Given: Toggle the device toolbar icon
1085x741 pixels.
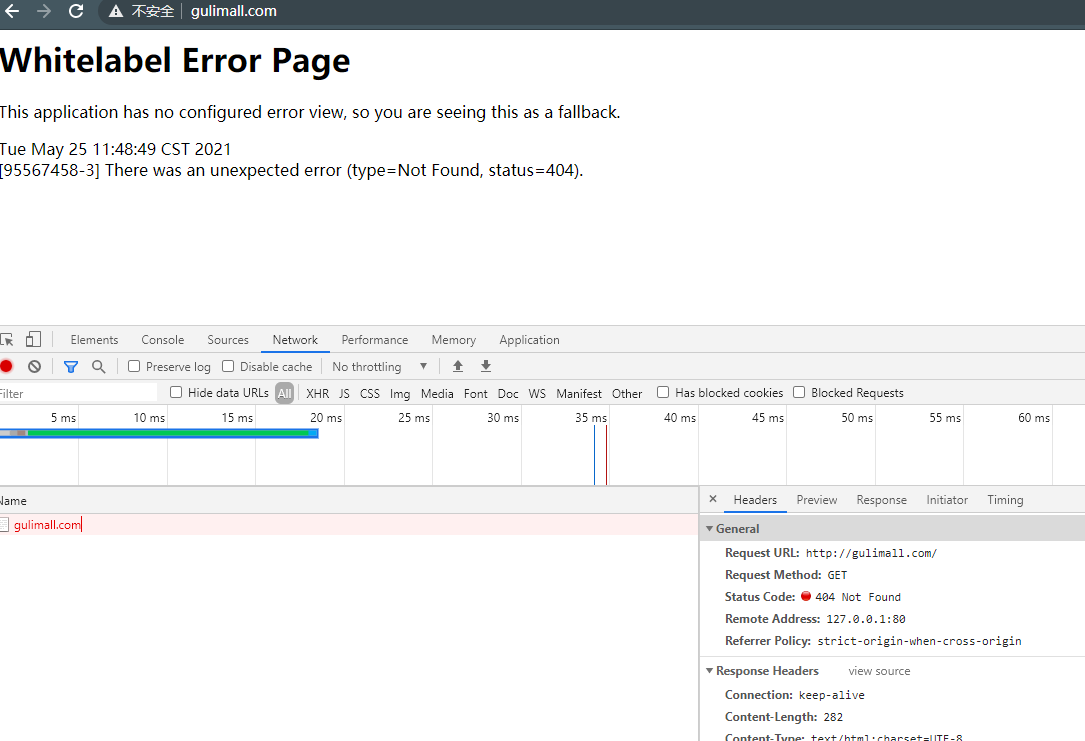Looking at the screenshot, I should click(33, 339).
